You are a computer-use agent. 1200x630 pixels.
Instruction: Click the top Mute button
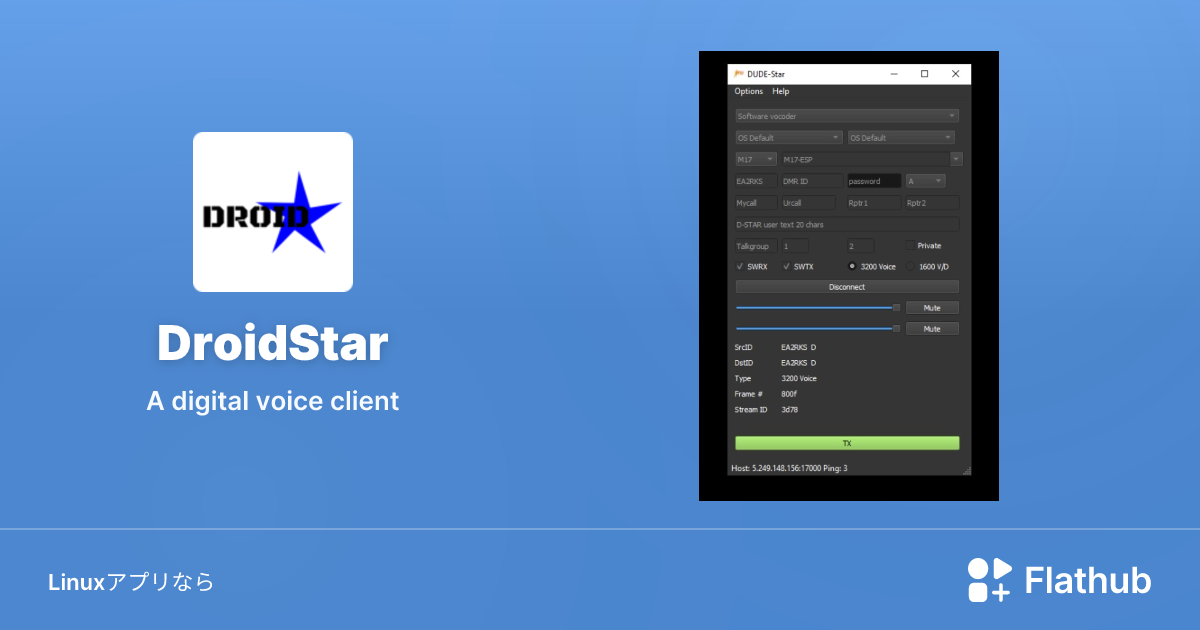coord(932,307)
